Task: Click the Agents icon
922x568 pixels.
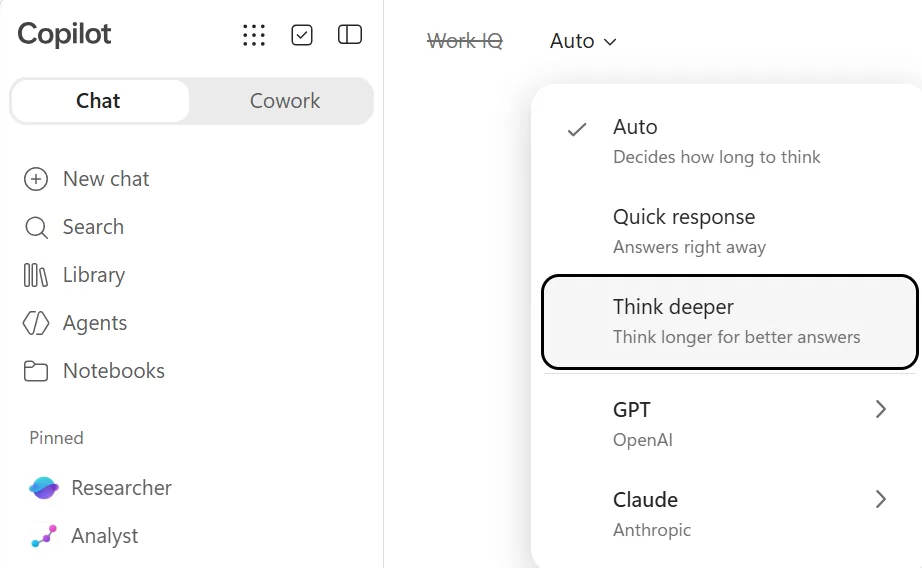Action: 36,323
